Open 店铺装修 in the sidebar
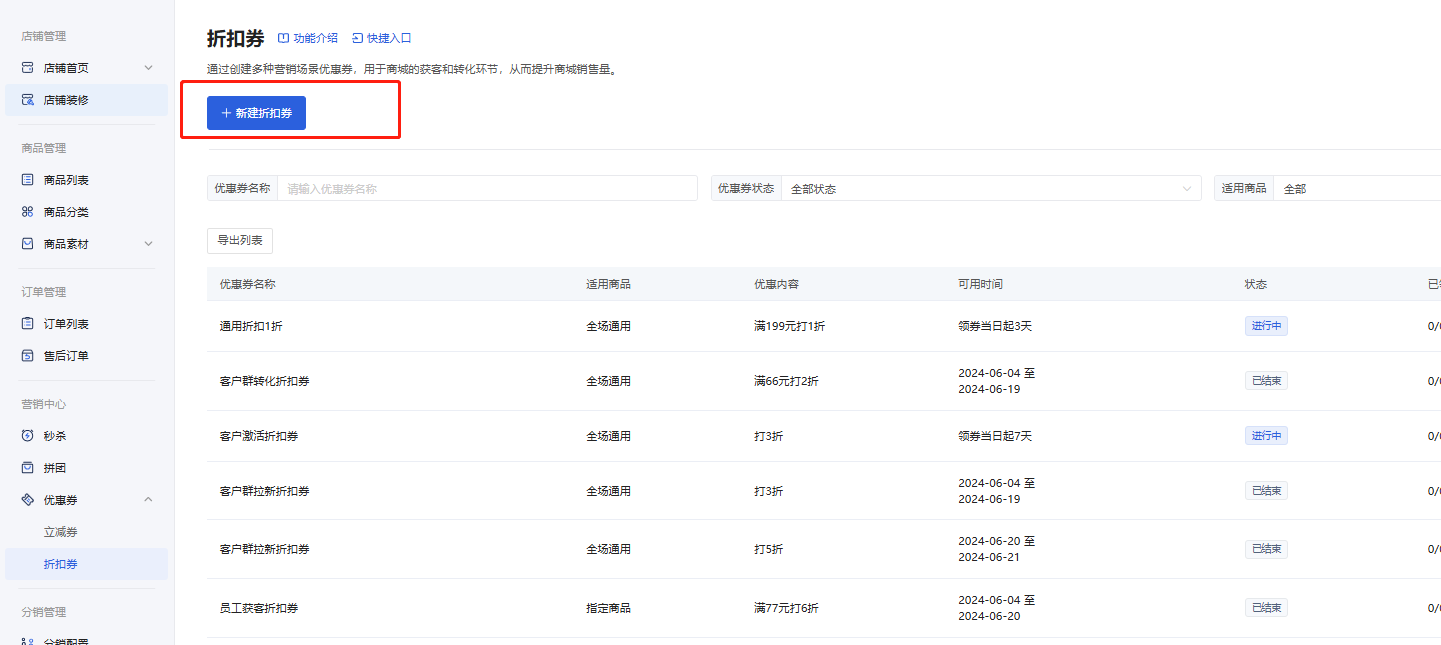1441x645 pixels. click(87, 100)
